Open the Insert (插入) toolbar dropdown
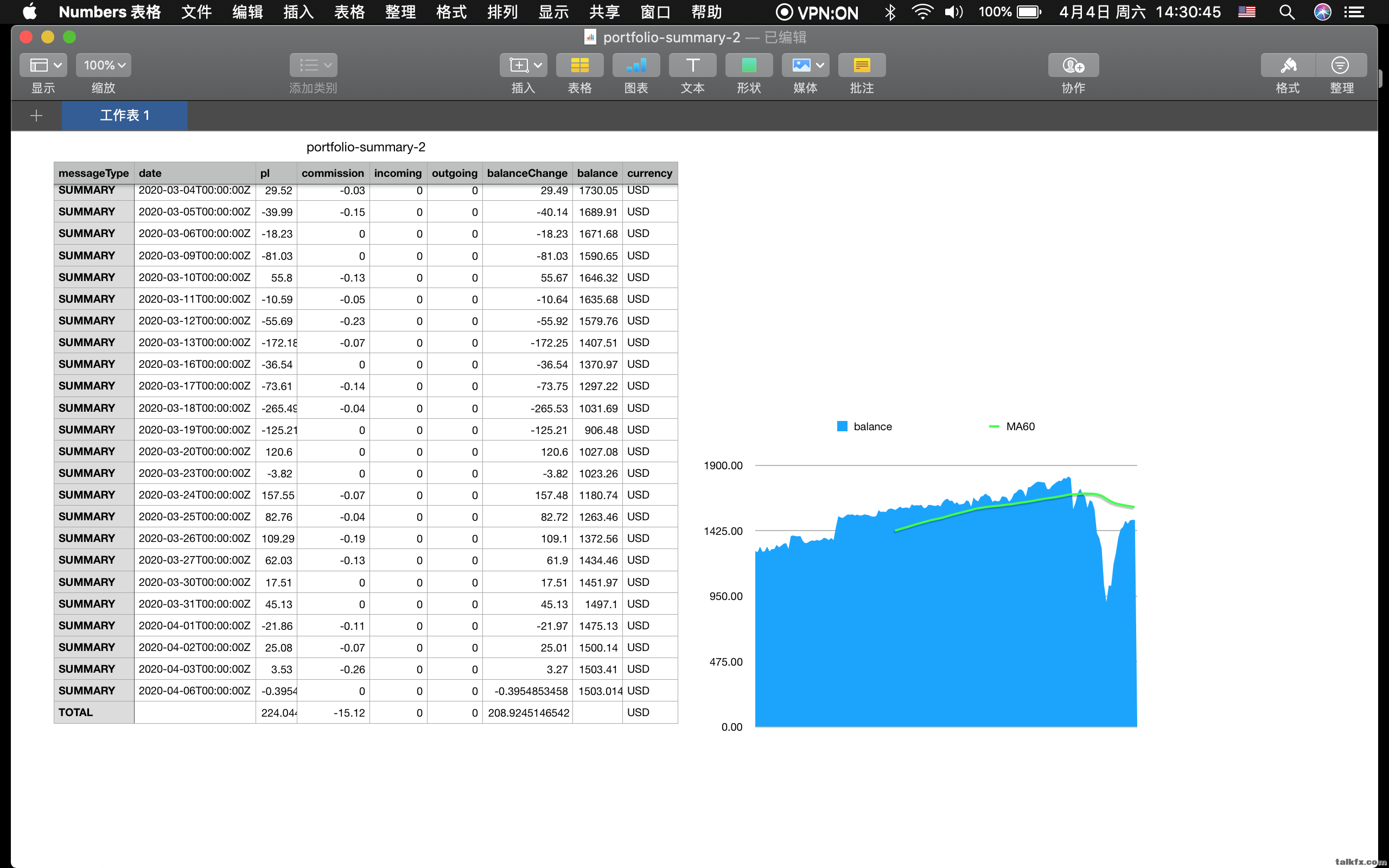The image size is (1389, 868). [523, 65]
